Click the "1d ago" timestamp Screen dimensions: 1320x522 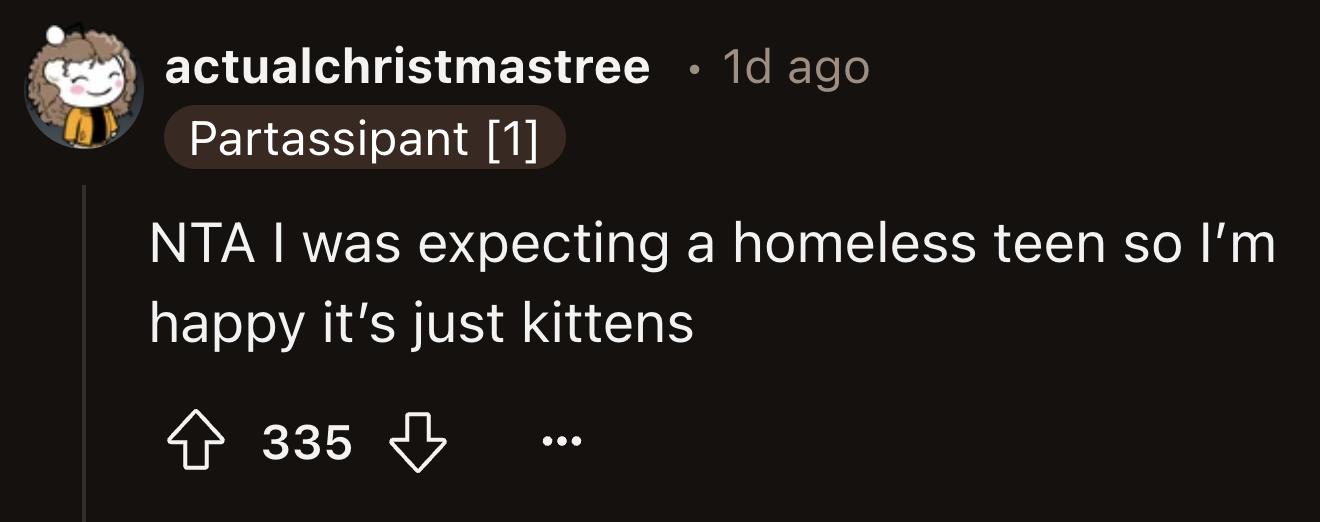[795, 67]
